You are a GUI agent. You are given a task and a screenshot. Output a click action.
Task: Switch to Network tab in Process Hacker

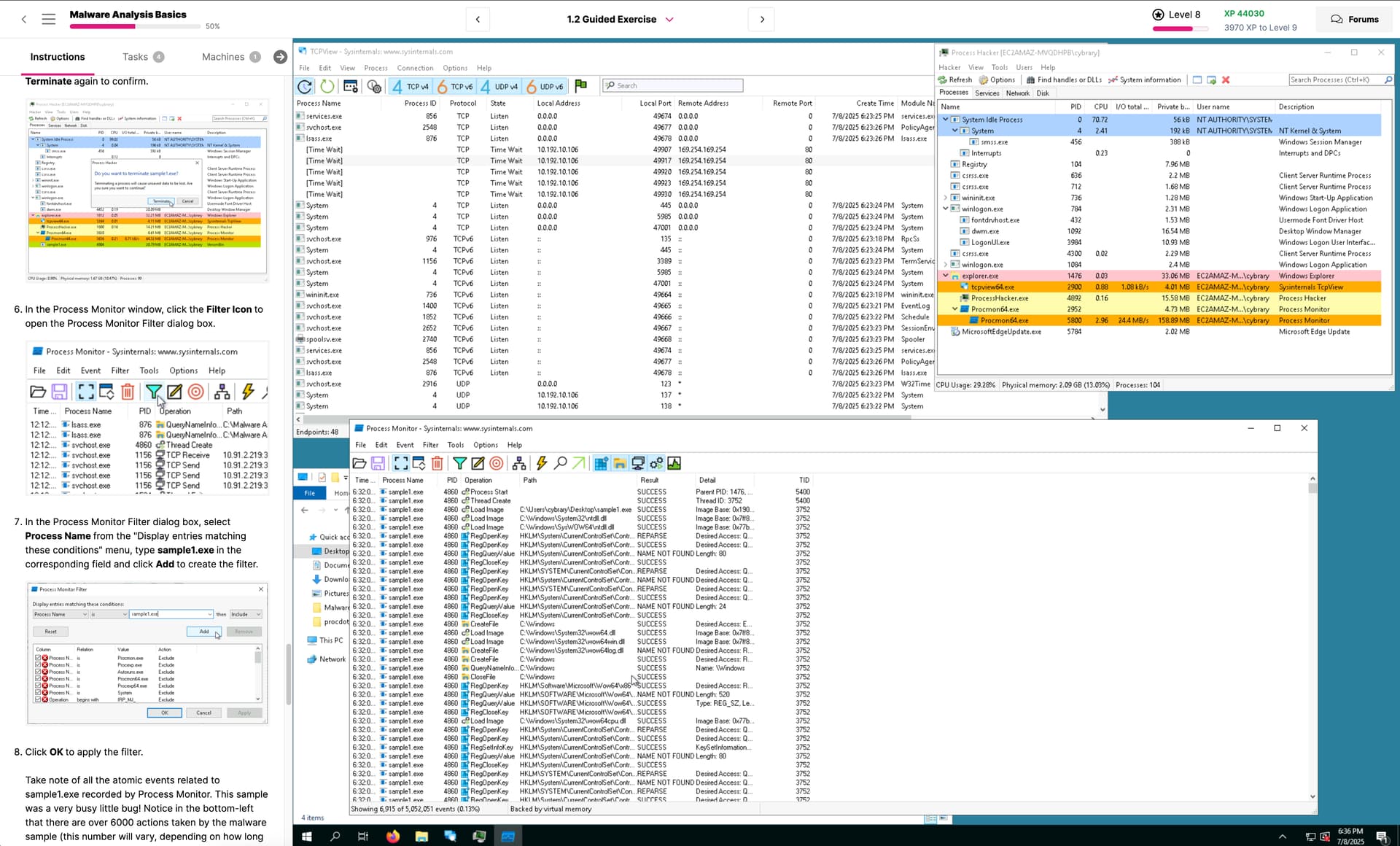point(1017,93)
